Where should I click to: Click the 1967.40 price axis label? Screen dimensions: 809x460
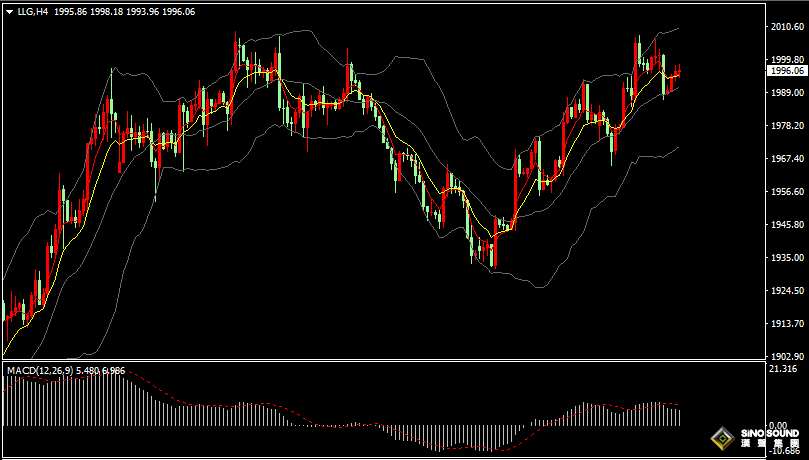click(x=784, y=159)
